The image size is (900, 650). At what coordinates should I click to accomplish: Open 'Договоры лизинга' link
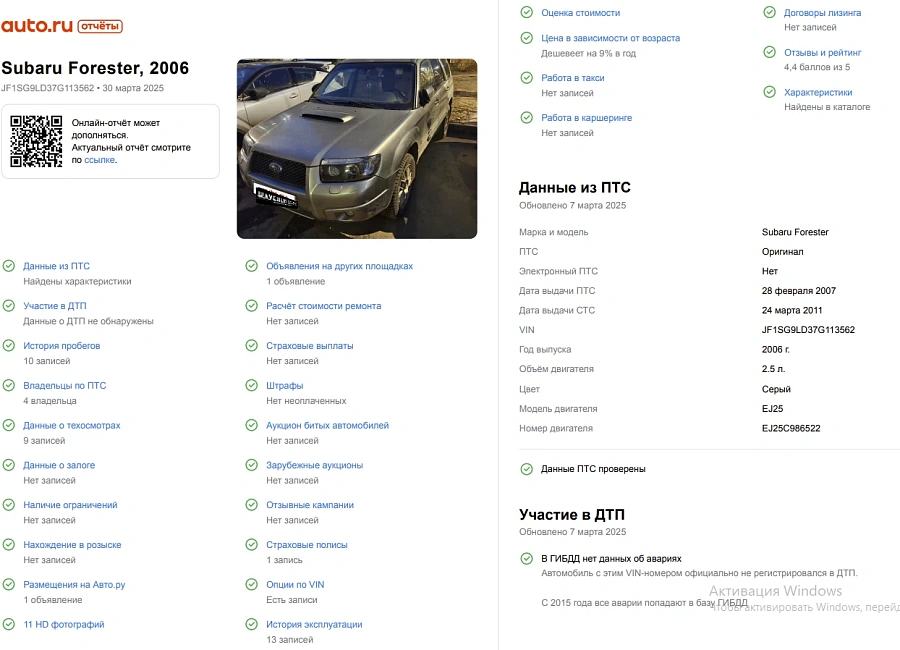coord(823,13)
